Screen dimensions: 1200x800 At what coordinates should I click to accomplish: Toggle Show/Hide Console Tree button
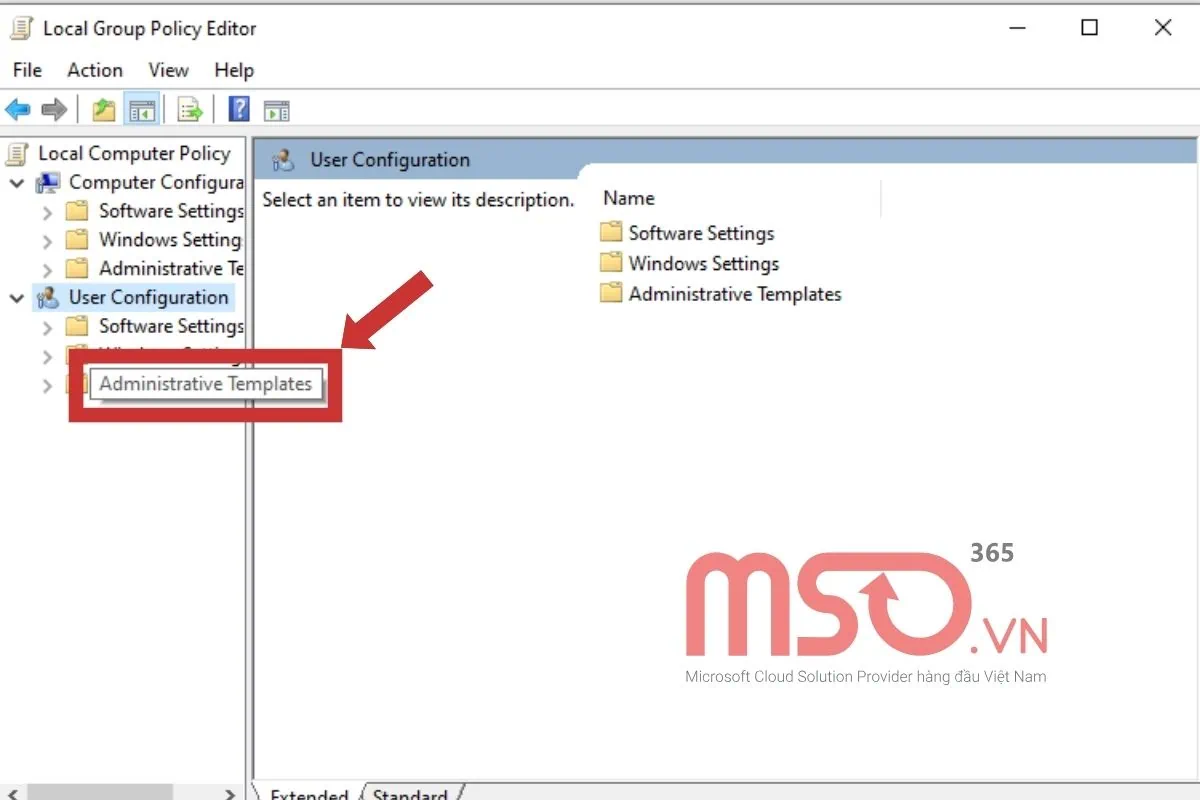[141, 110]
